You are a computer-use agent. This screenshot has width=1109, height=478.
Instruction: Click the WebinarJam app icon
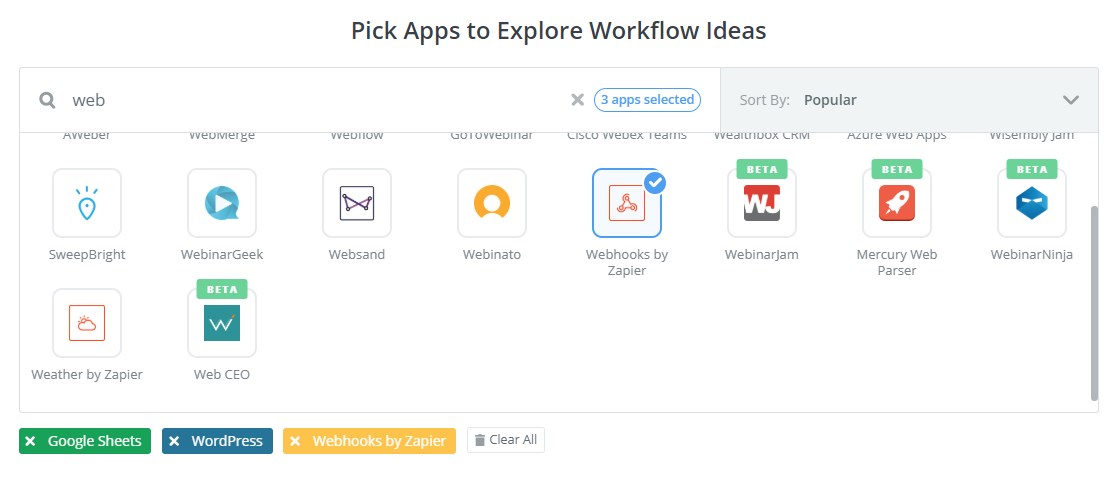coord(762,203)
